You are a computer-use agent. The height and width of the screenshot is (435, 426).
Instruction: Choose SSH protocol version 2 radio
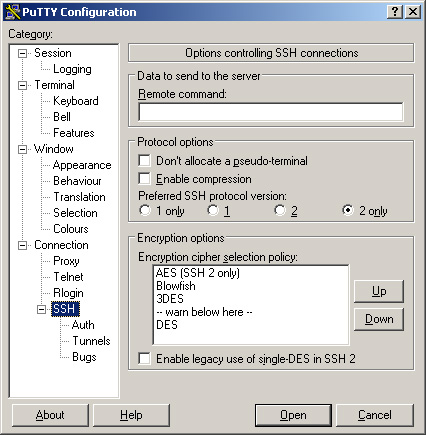pos(280,210)
